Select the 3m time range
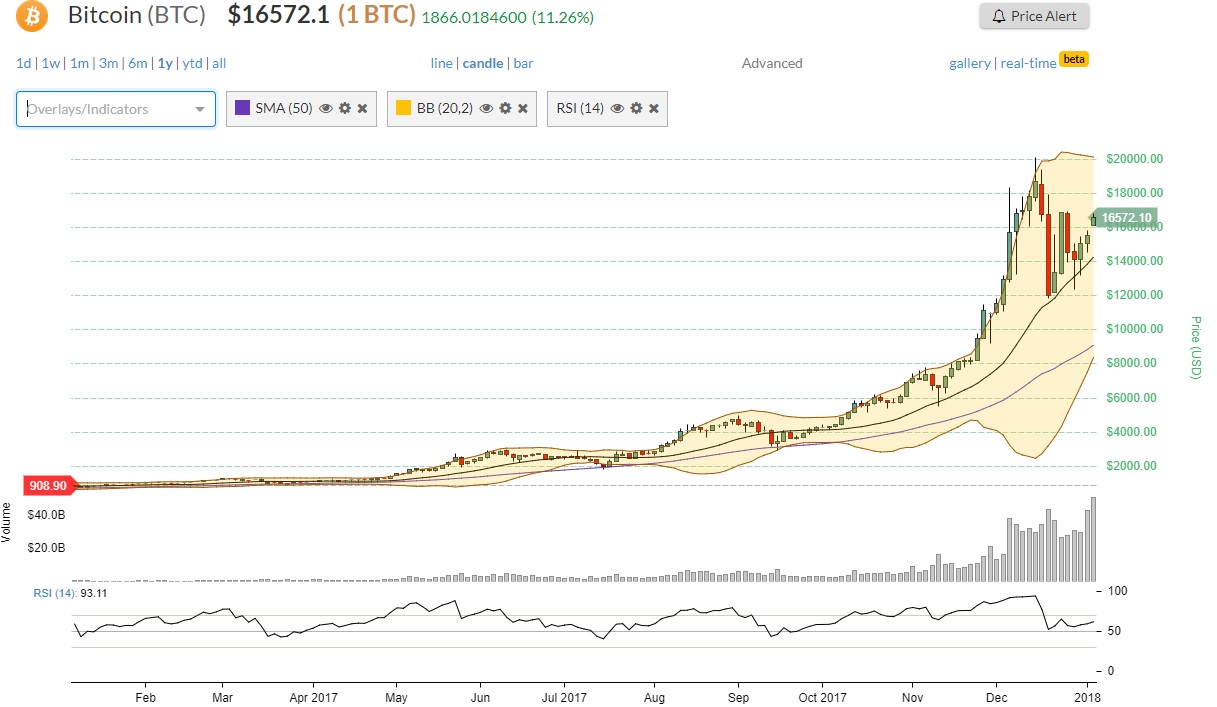The height and width of the screenshot is (707, 1217). pos(108,63)
